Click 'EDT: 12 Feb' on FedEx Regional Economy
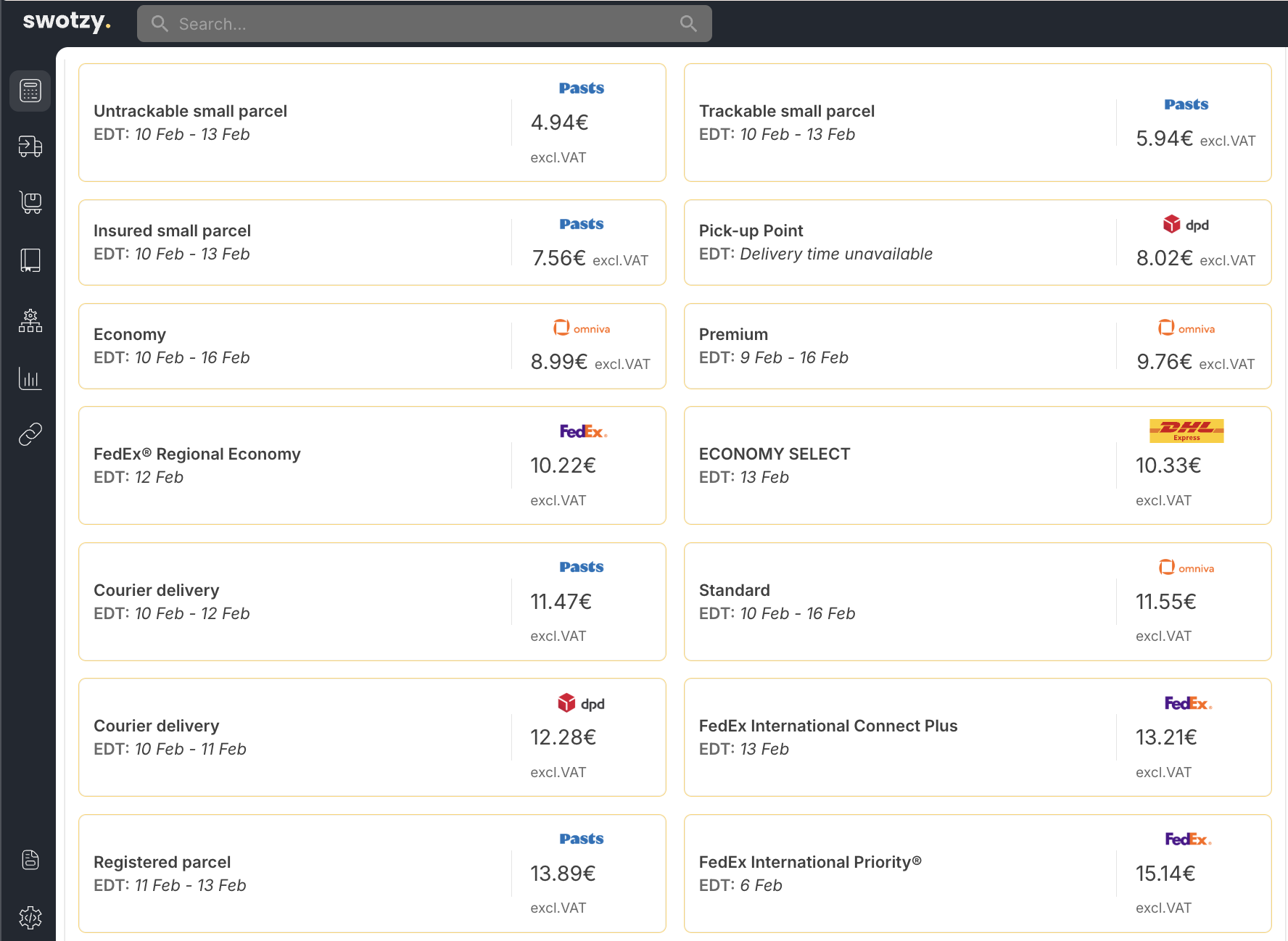 click(139, 477)
